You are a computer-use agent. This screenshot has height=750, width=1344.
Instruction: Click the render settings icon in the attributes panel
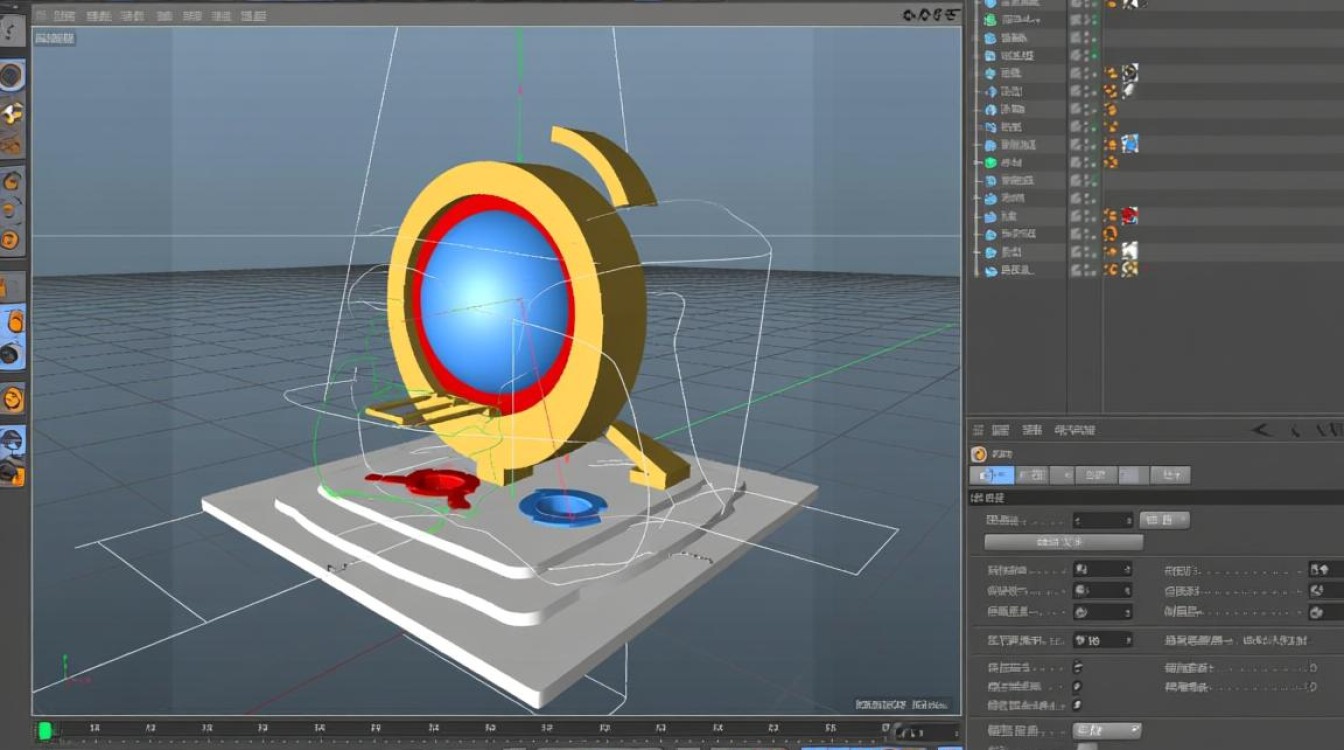click(977, 452)
